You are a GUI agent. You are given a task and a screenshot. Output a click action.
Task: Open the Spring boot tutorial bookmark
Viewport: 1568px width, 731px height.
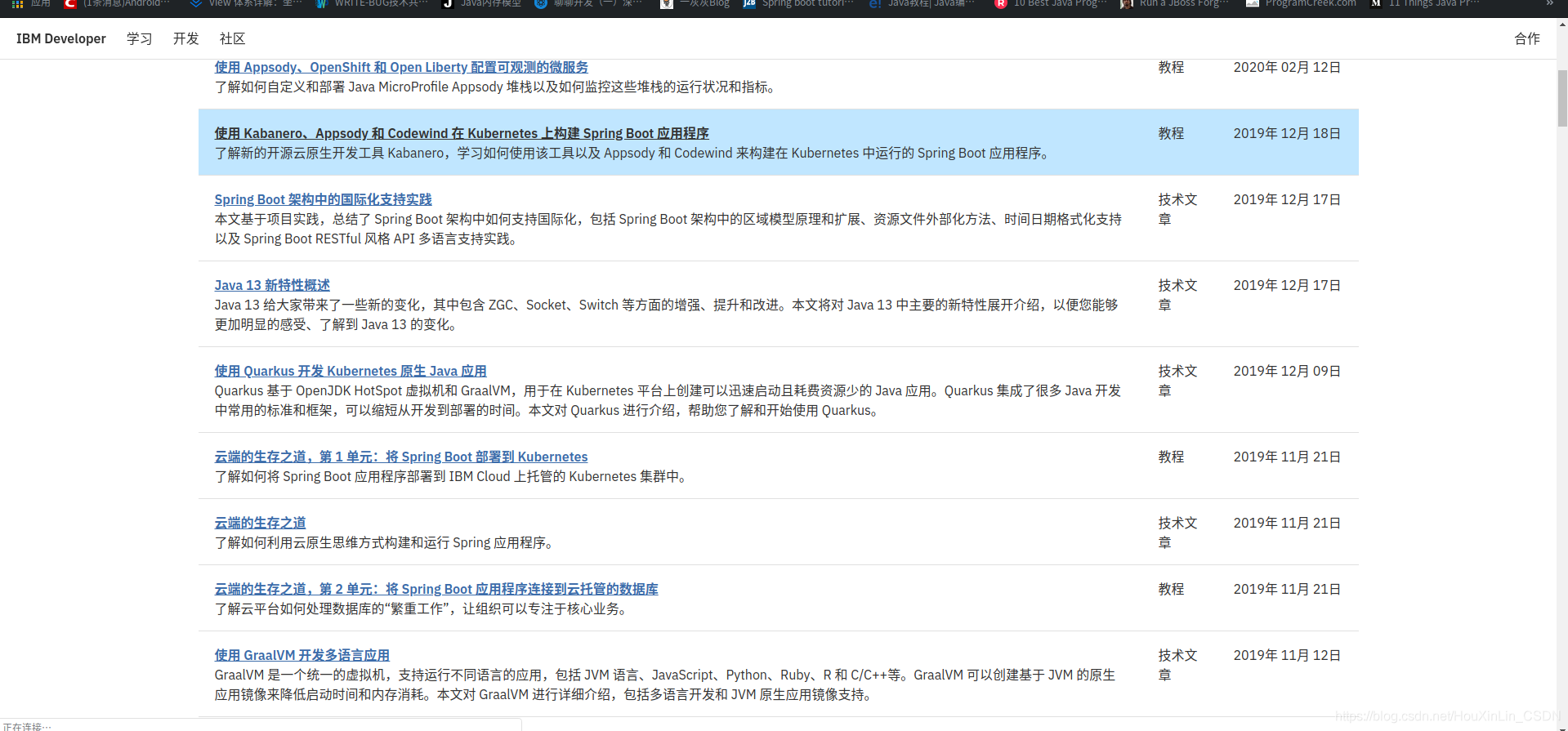coord(798,3)
